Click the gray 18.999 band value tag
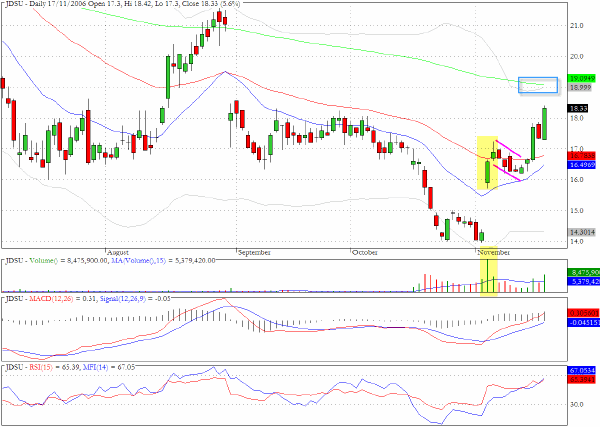The height and width of the screenshot is (427, 600). pyautogui.click(x=580, y=88)
